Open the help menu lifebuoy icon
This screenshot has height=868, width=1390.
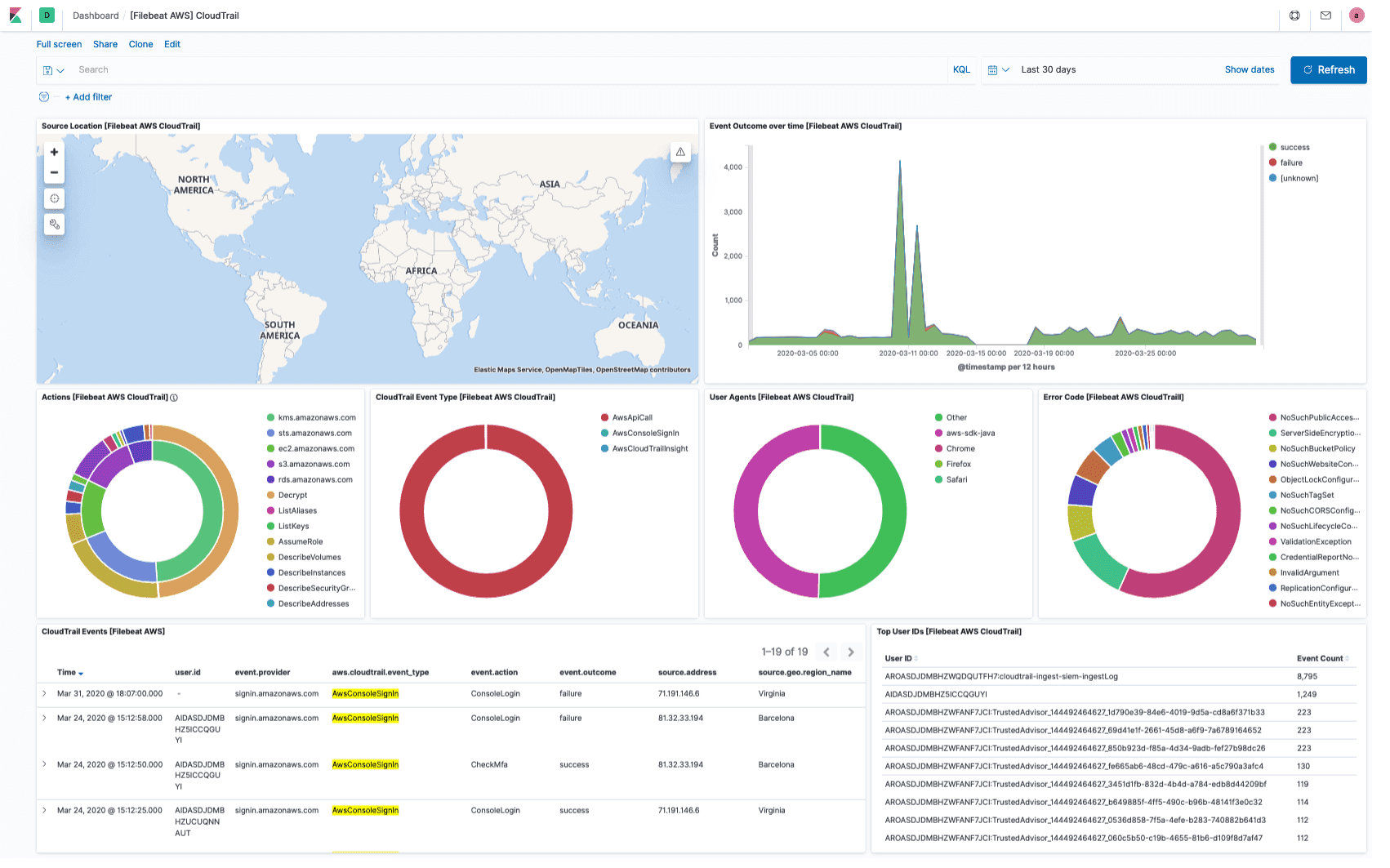[x=1294, y=16]
